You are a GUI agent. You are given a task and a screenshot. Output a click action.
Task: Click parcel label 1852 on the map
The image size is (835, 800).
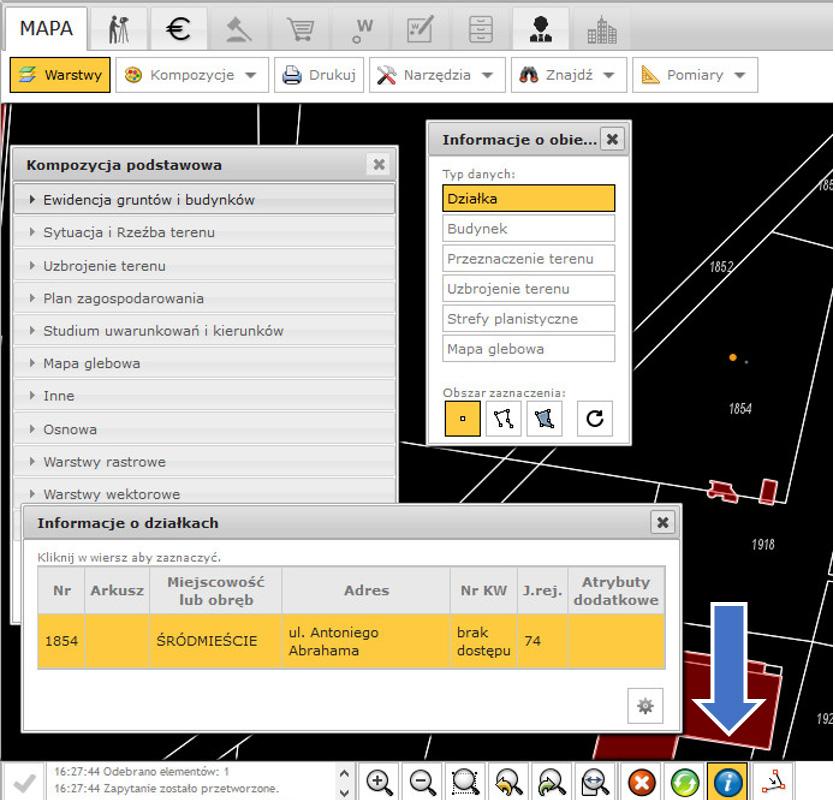[x=722, y=266]
